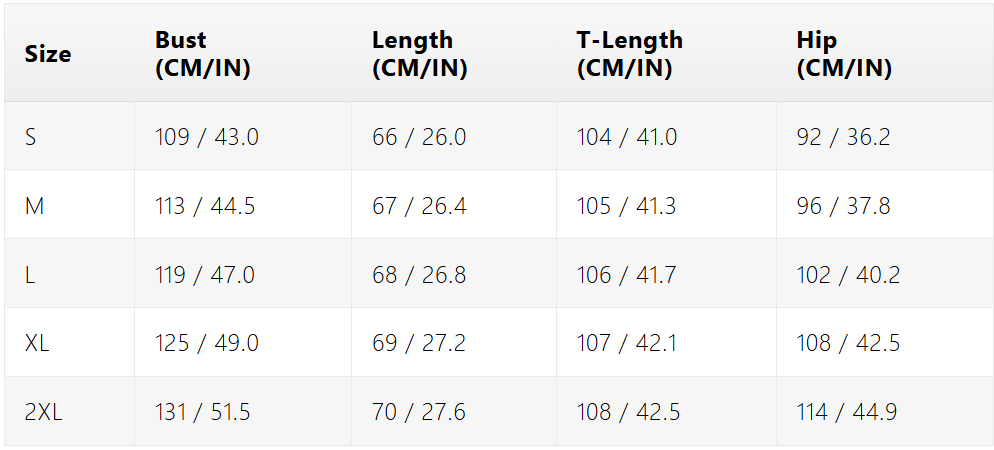
Task: Select T-Length value 104 / 41.0
Action: [626, 137]
